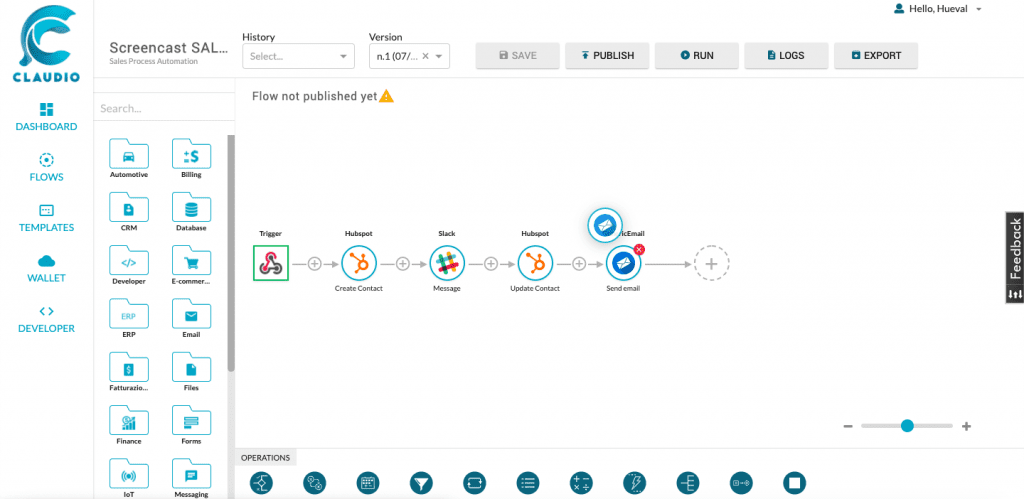Screen dimensions: 1024x499
Task: Add step after Trigger node
Action: tap(315, 264)
